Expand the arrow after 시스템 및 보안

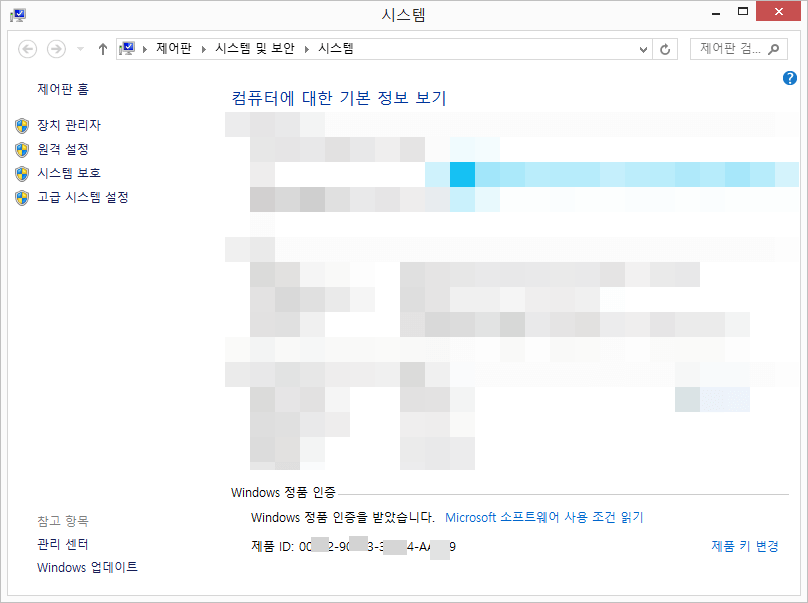(307, 49)
